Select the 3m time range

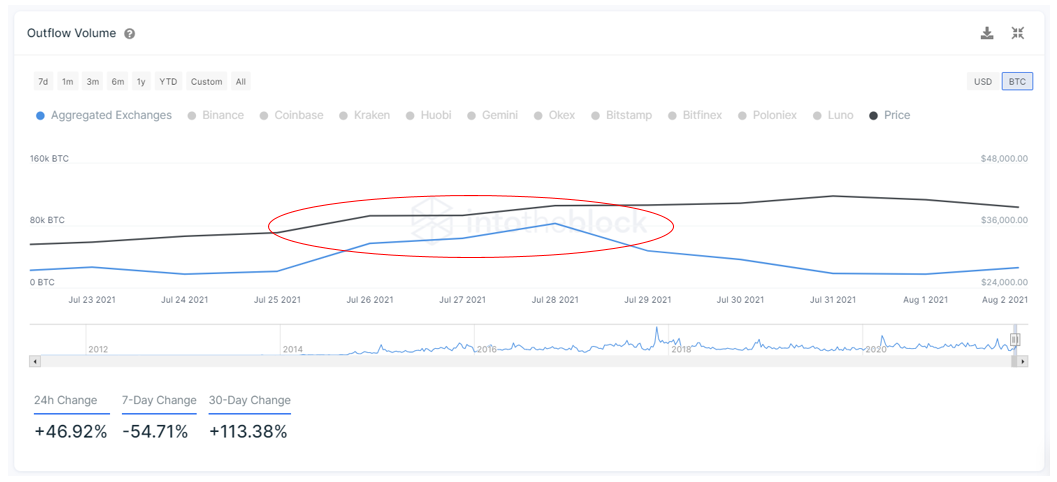93,82
